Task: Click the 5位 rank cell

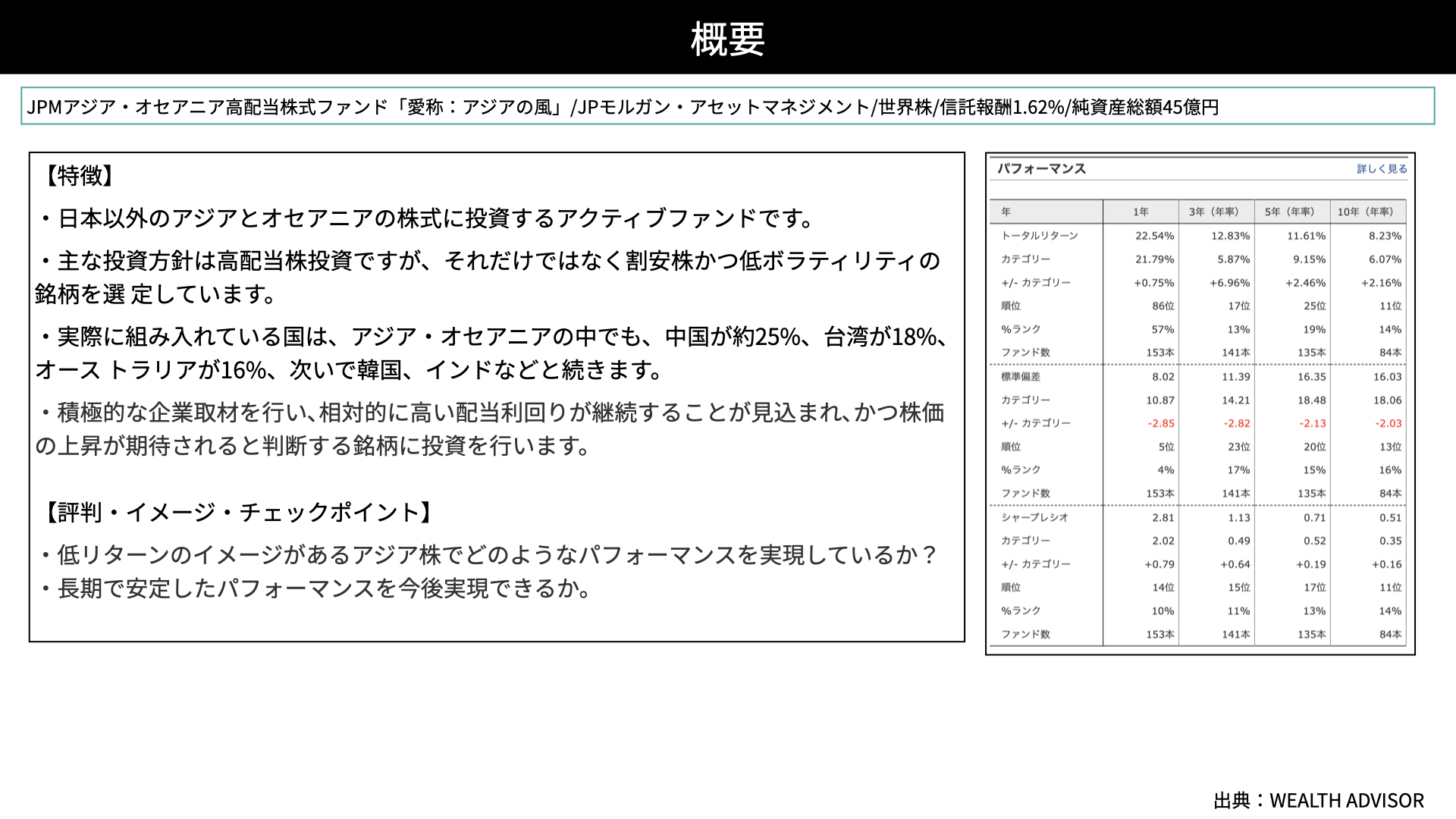Action: click(1166, 447)
